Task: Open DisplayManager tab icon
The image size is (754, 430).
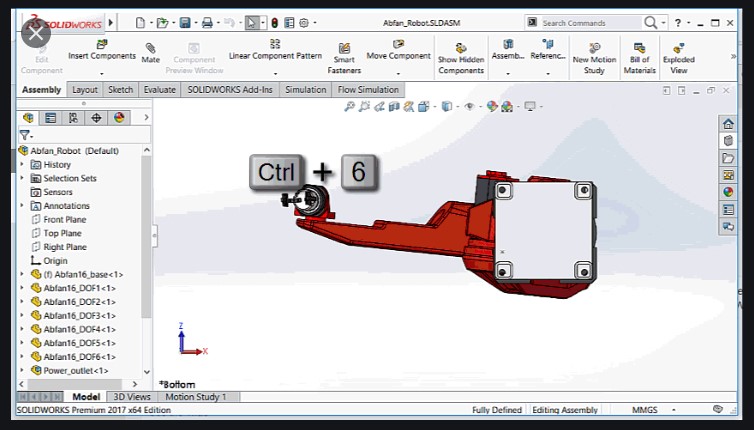Action: click(119, 118)
